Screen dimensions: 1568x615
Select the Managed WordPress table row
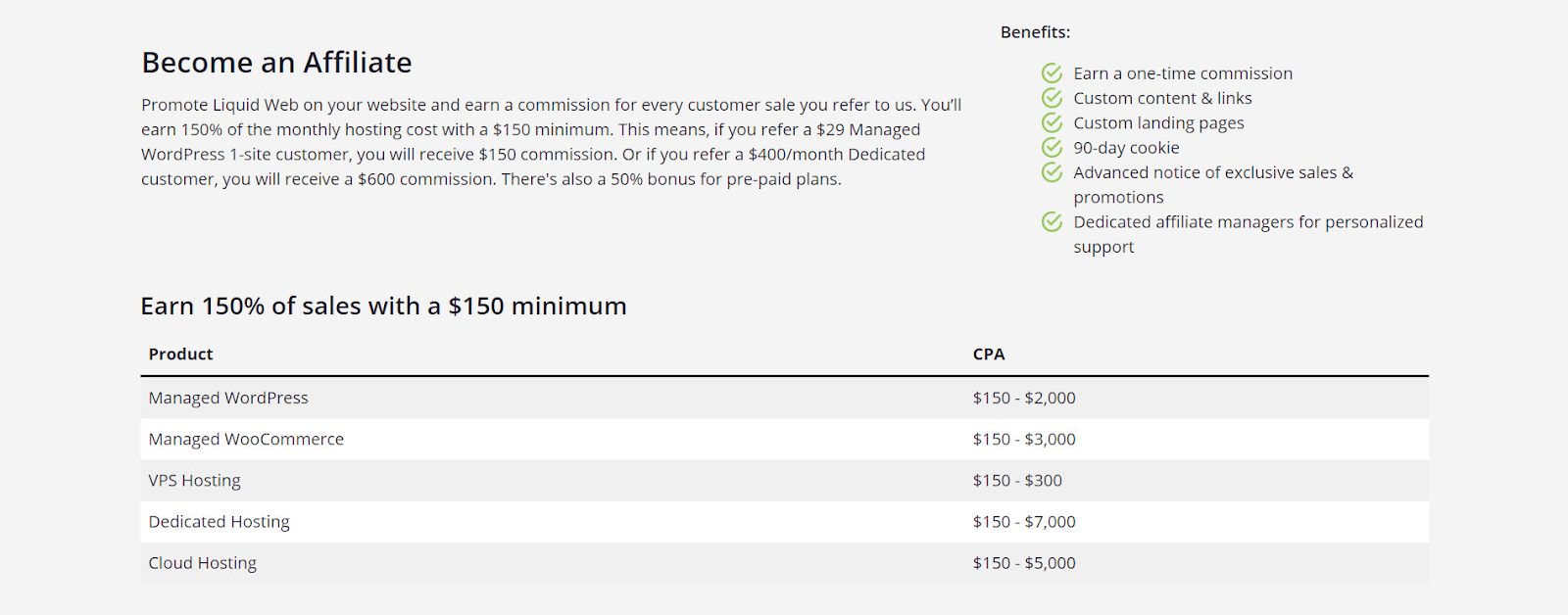tap(228, 399)
